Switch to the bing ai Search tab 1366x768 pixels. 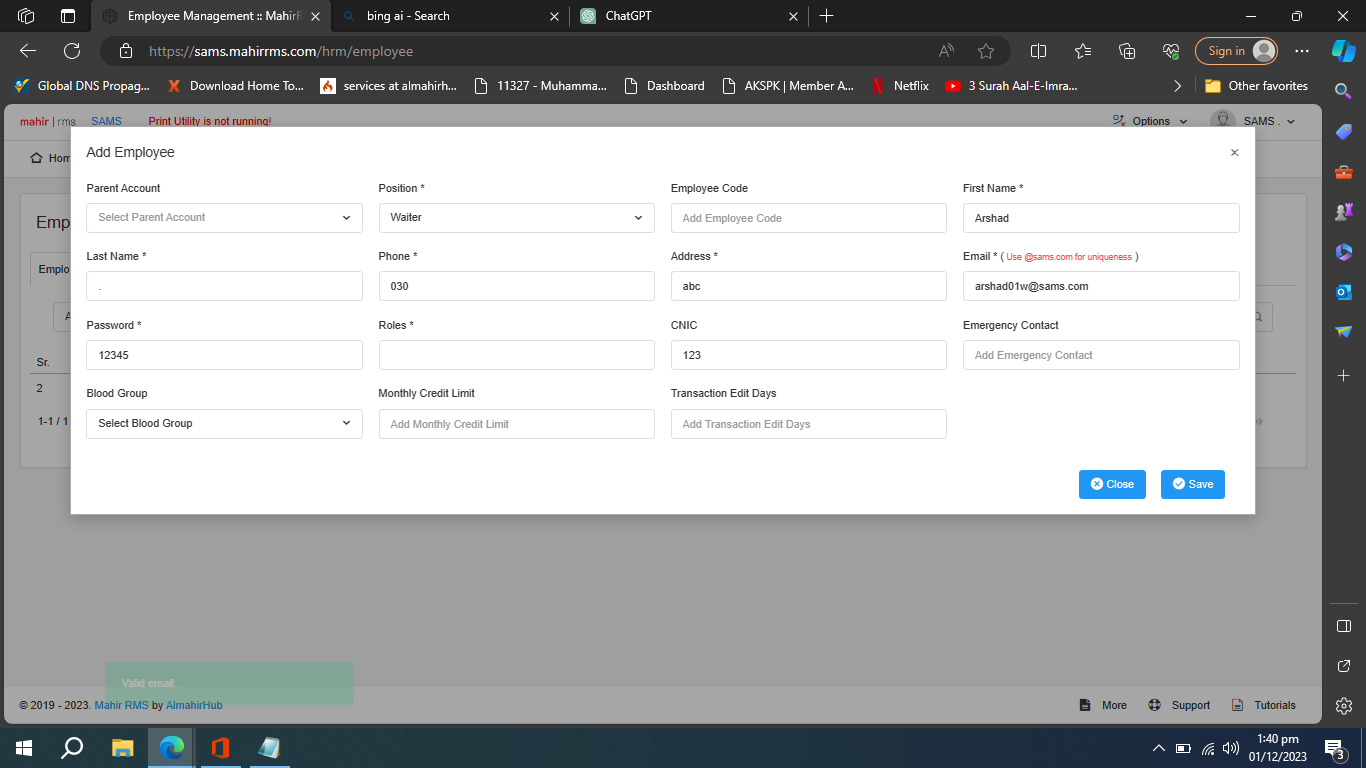click(x=448, y=16)
